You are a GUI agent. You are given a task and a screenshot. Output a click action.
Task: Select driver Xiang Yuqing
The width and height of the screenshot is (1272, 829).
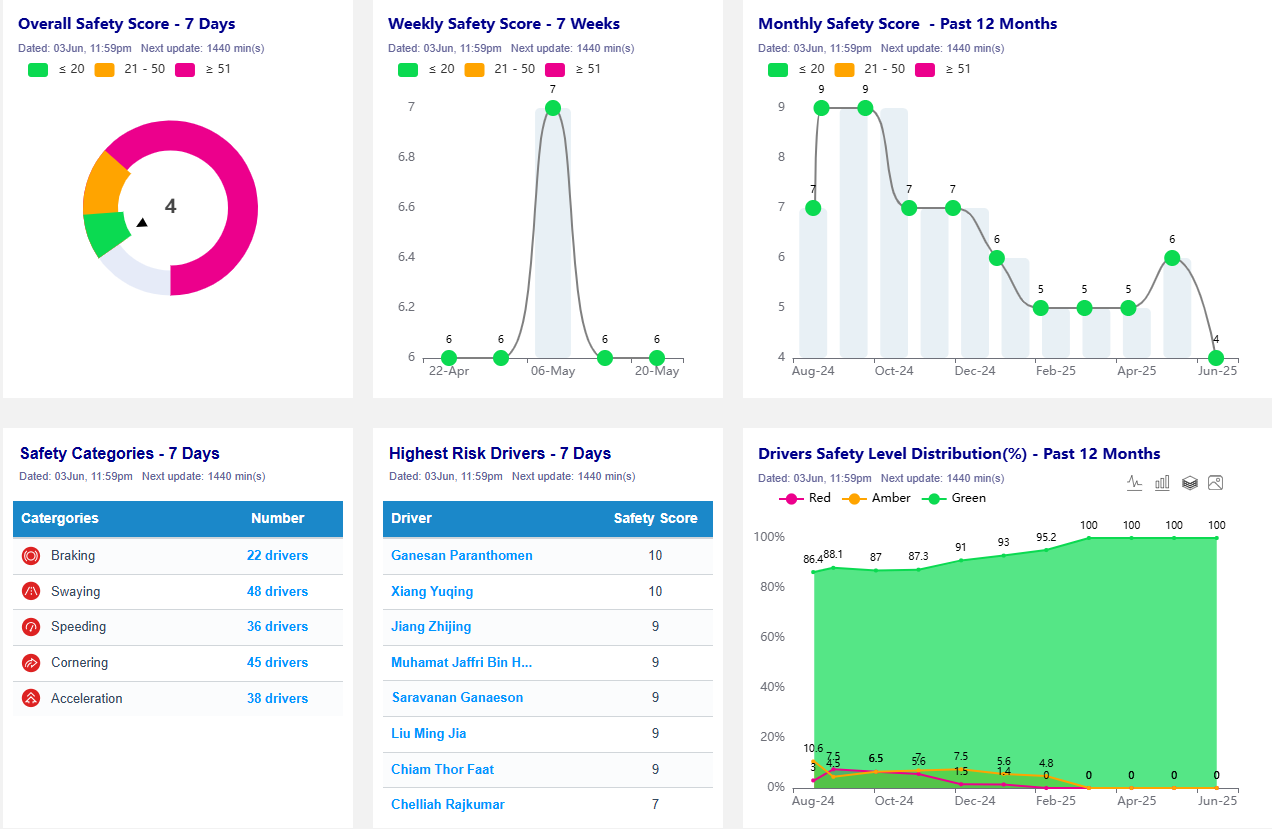(432, 592)
